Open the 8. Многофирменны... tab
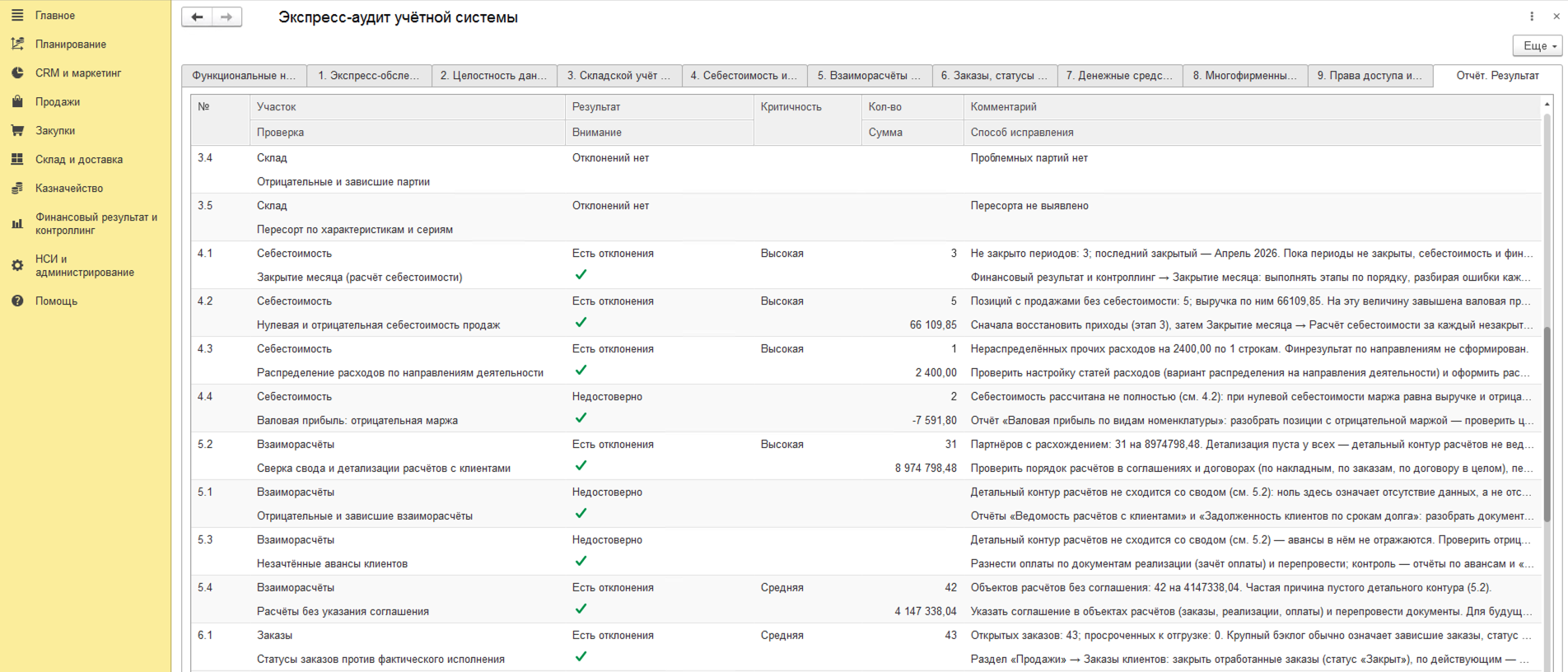The height and width of the screenshot is (672, 1568). click(1245, 76)
